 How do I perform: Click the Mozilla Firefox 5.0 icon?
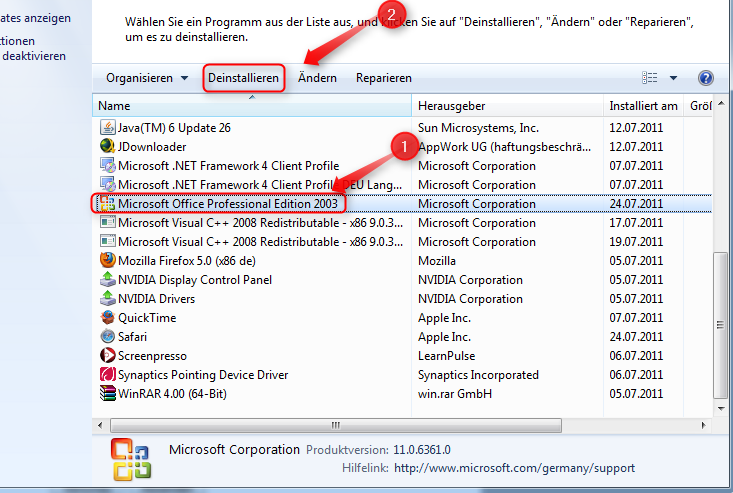[x=108, y=261]
